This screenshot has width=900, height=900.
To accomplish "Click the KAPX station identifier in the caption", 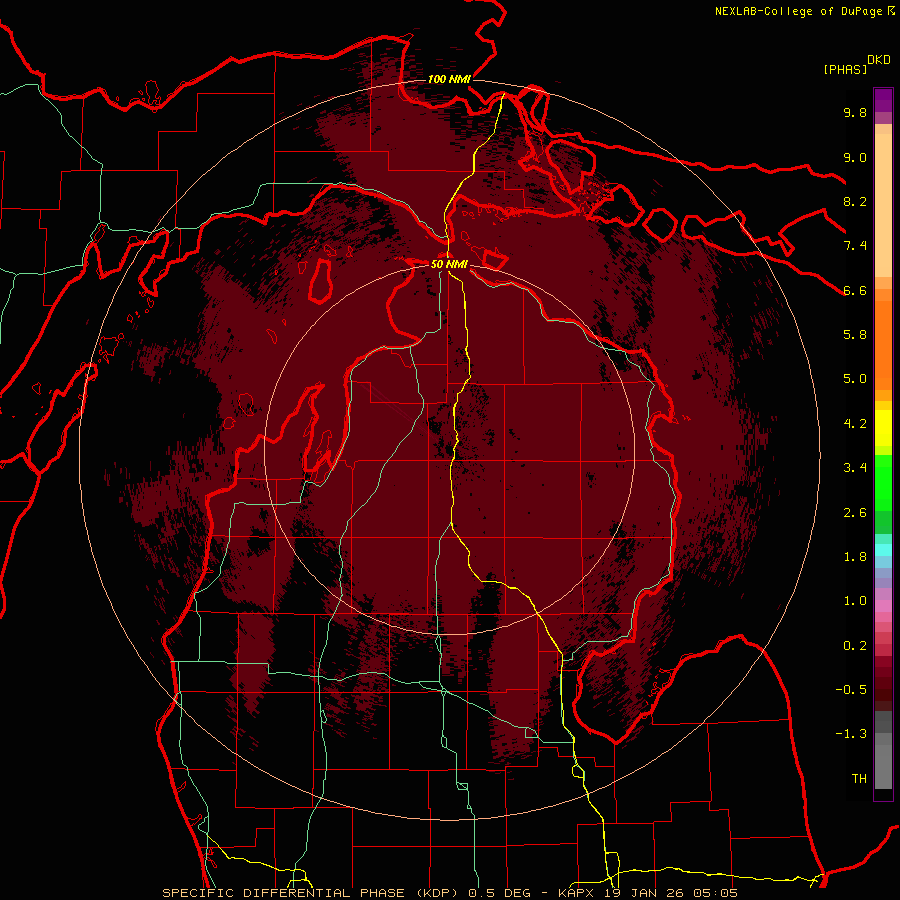I will (x=577, y=893).
